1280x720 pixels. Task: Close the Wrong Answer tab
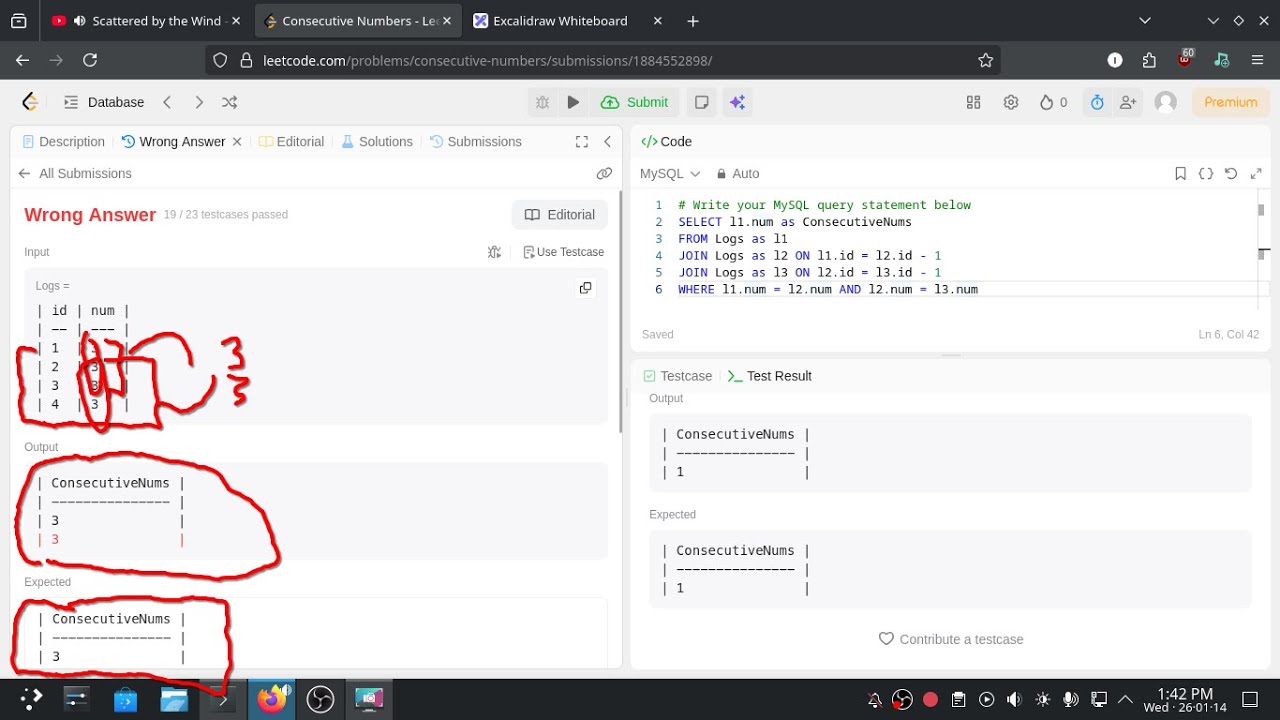tap(237, 142)
